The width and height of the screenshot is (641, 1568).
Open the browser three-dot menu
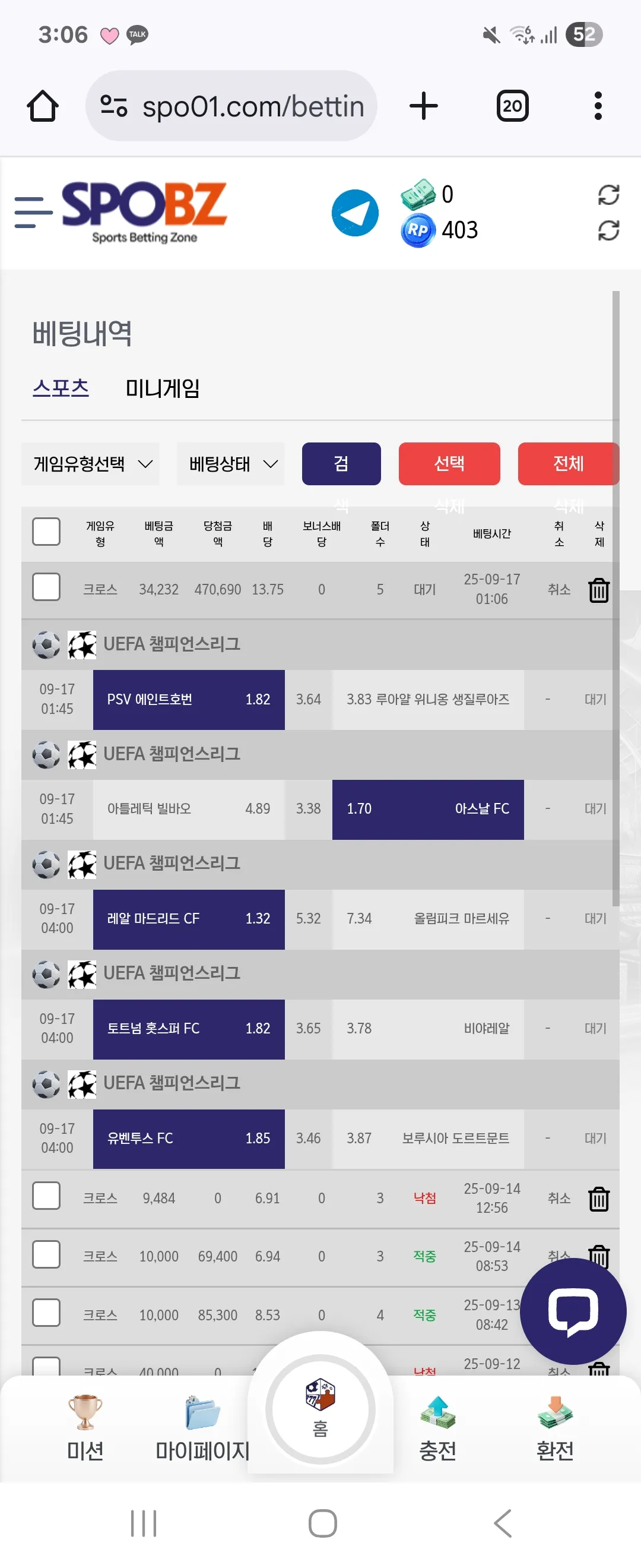click(598, 106)
